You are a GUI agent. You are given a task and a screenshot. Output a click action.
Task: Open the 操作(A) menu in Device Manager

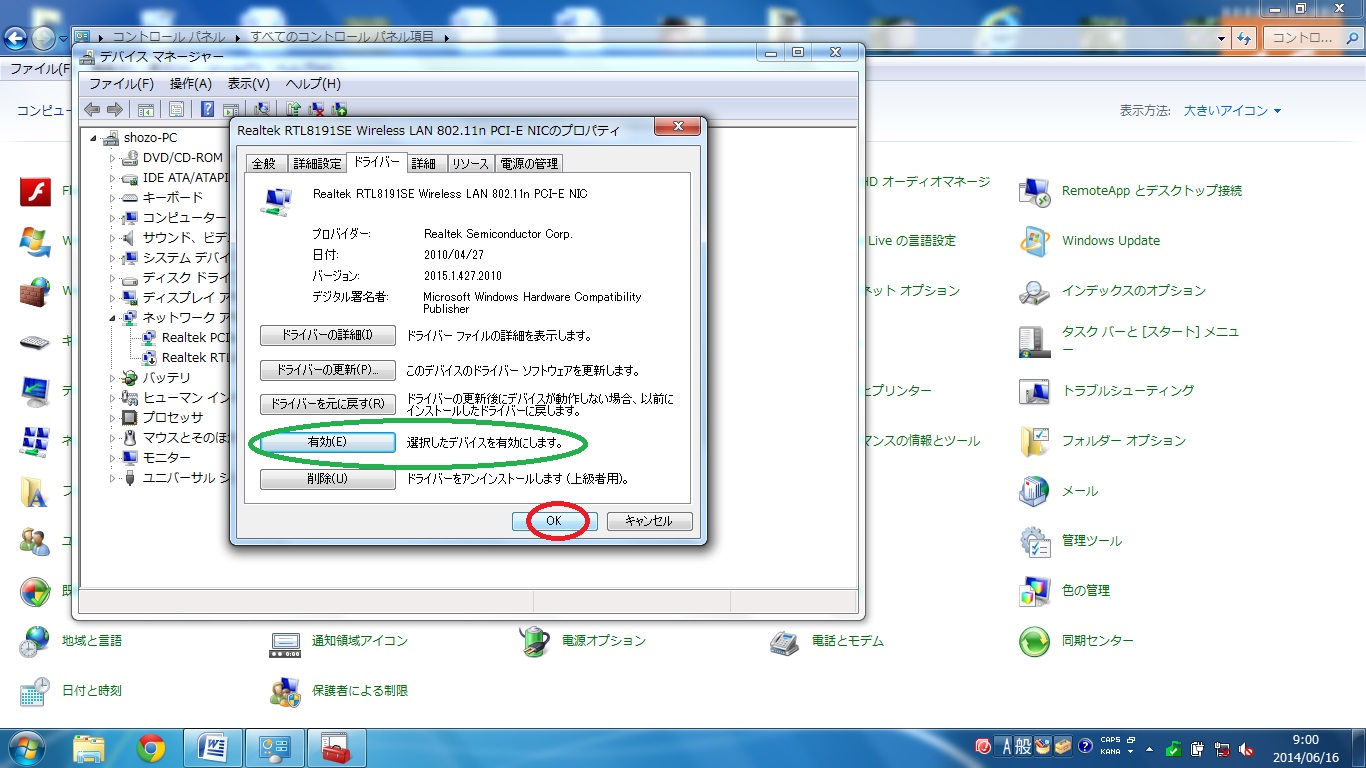(x=191, y=84)
